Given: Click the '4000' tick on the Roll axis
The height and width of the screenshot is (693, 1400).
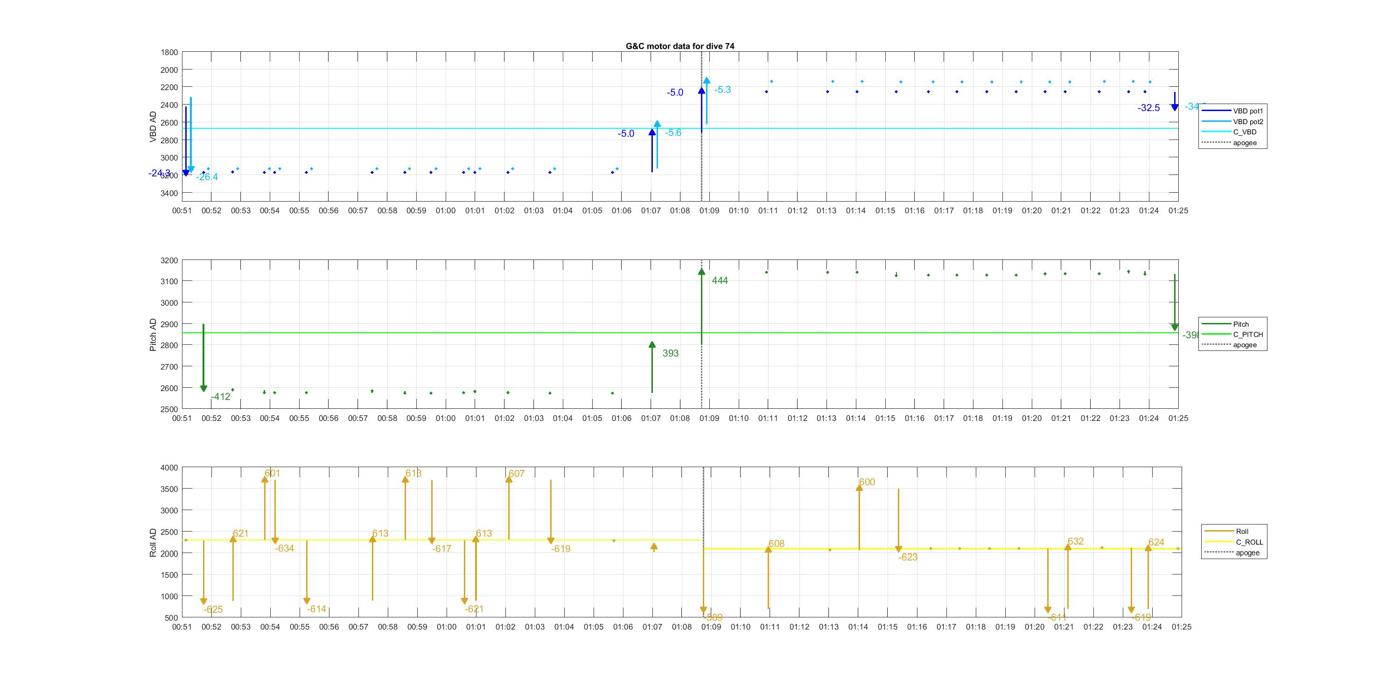Looking at the screenshot, I should click(169, 467).
